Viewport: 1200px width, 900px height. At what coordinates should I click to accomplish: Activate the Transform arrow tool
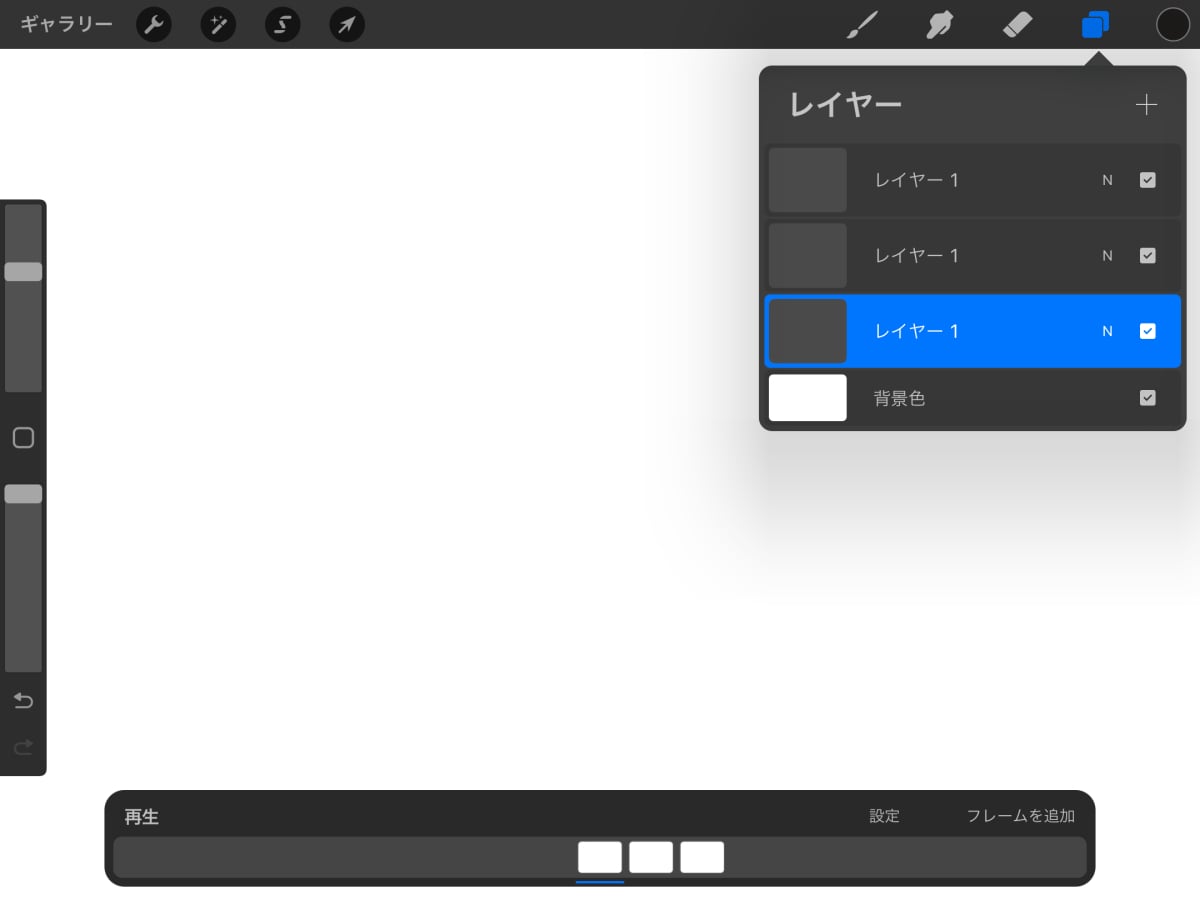(x=346, y=24)
